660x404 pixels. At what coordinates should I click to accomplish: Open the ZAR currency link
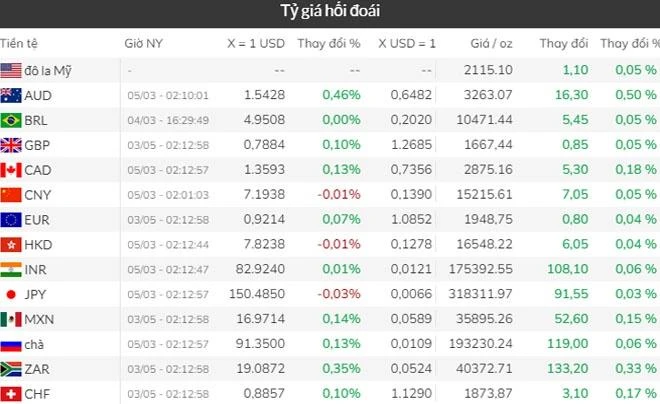tap(39, 368)
